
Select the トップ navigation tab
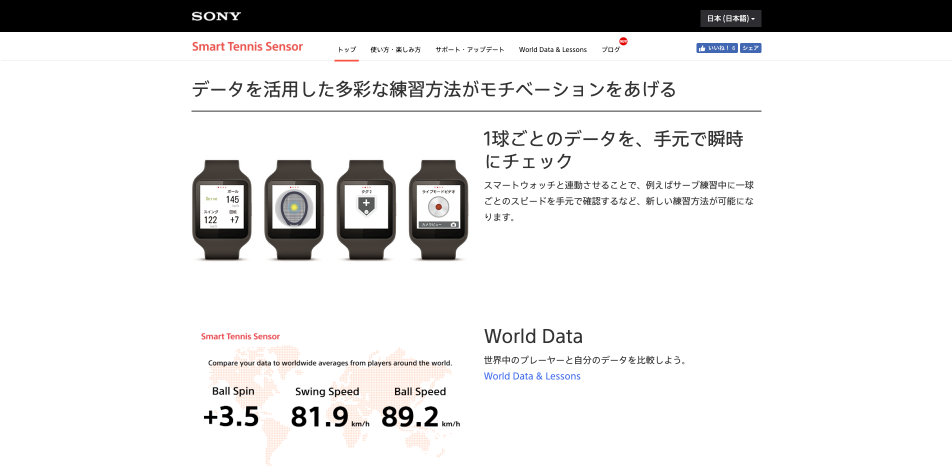(347, 50)
